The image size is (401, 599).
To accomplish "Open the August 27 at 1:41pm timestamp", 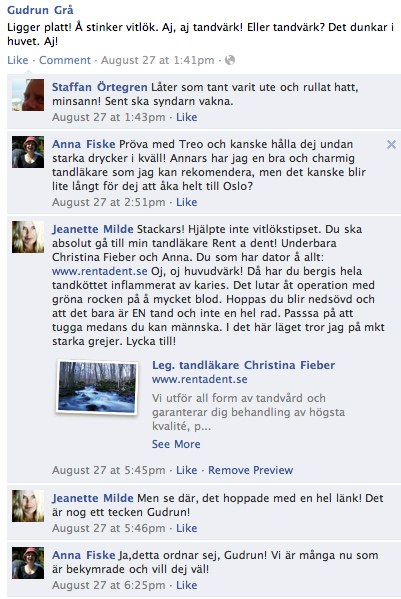I will 158,60.
